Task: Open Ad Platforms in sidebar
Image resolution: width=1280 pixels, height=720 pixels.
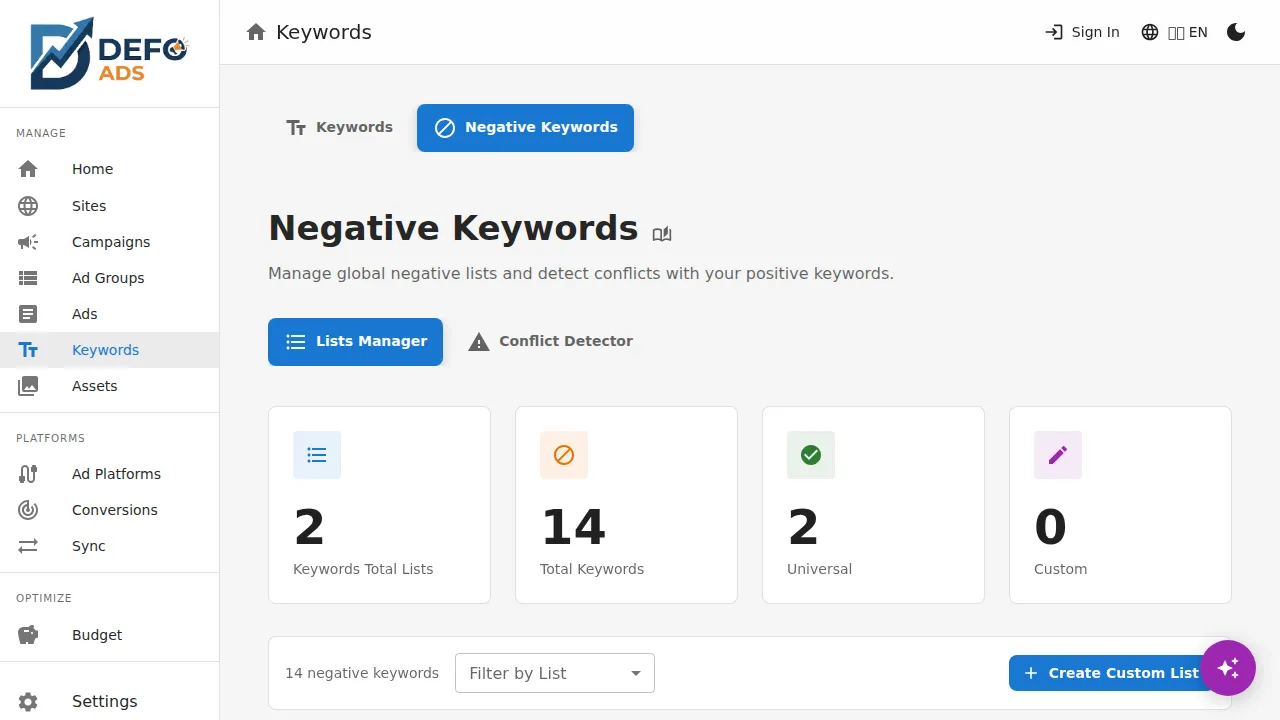Action: (x=109, y=474)
